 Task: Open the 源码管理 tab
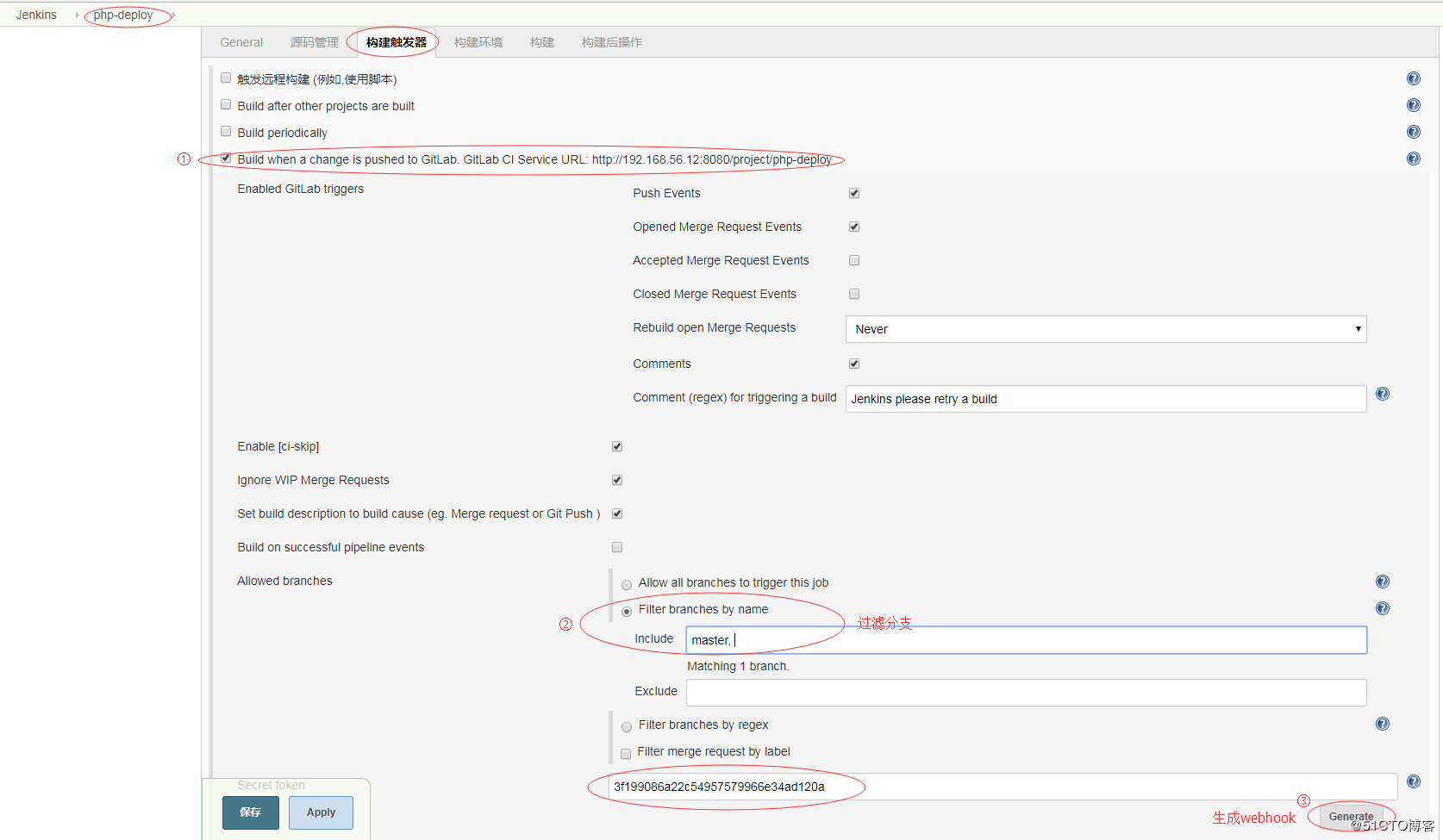tap(314, 42)
